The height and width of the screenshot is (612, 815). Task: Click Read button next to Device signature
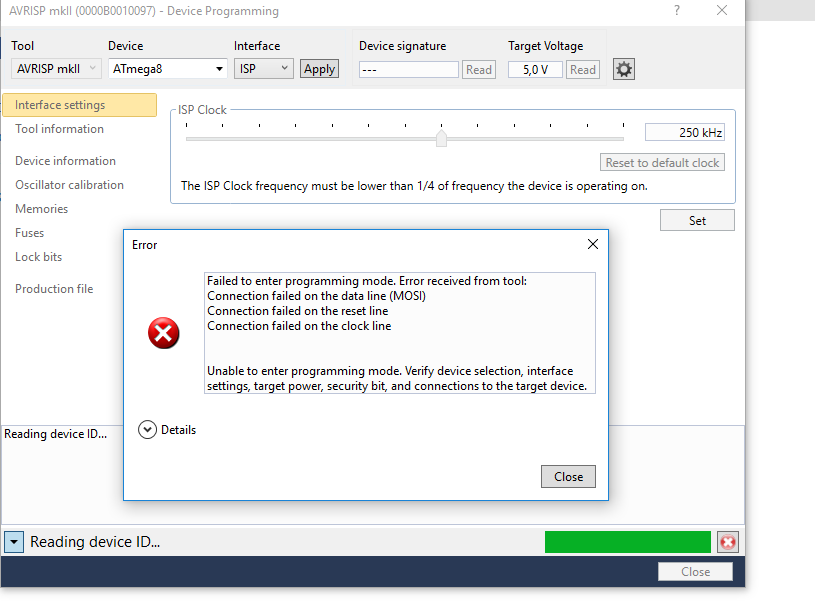point(479,70)
